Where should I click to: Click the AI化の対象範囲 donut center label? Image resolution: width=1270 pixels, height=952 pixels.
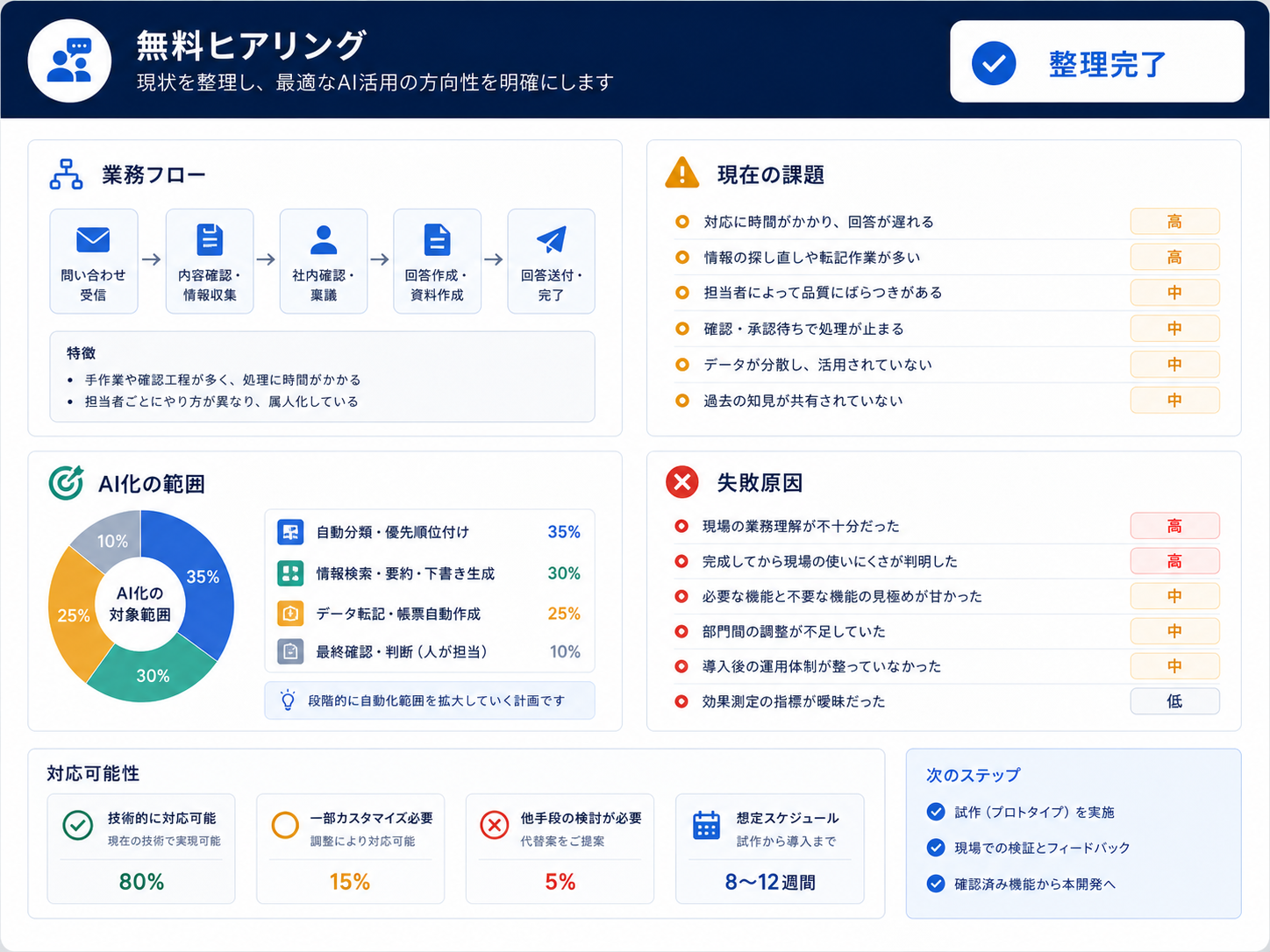[140, 604]
